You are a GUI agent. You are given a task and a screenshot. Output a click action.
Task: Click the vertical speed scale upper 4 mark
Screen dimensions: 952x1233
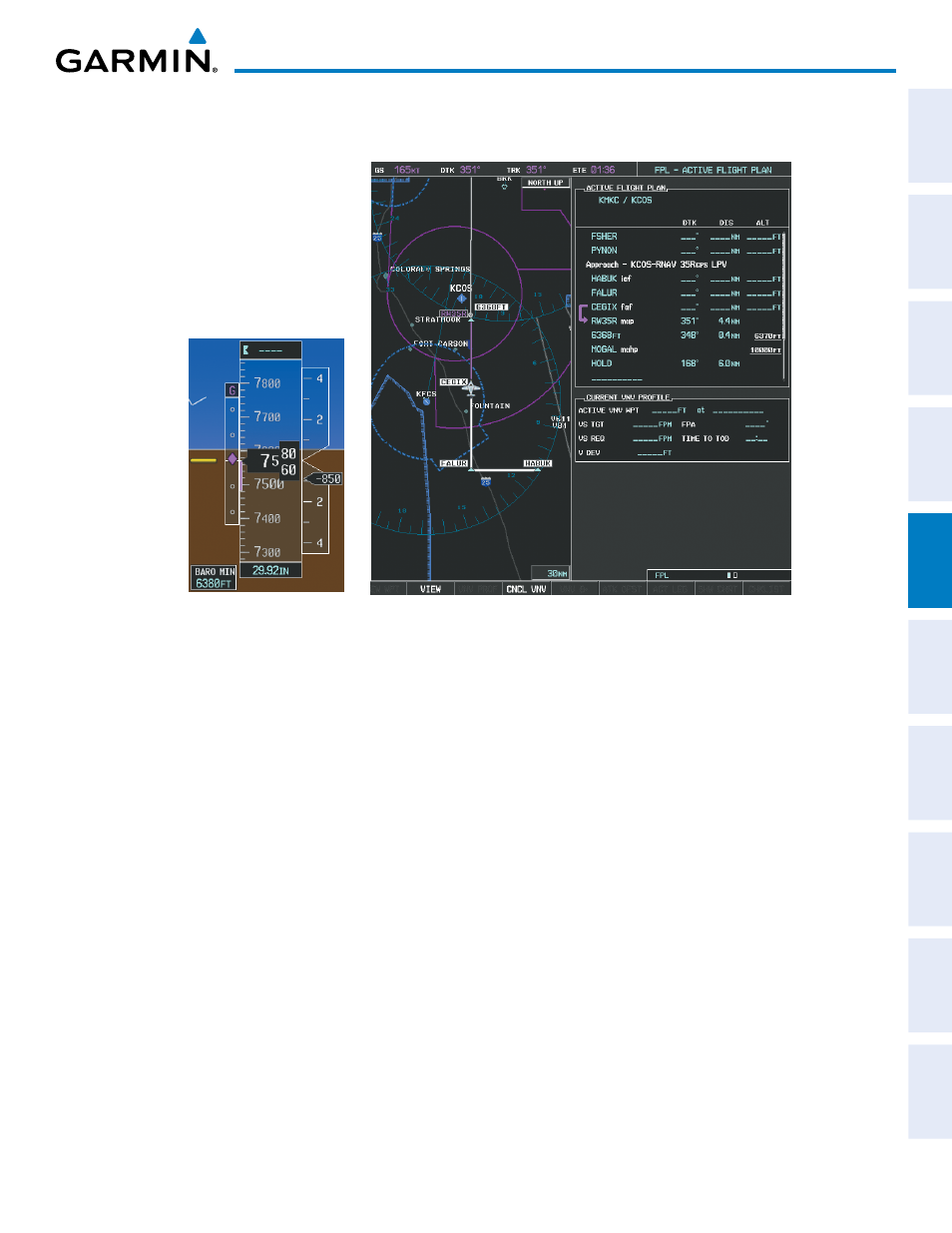[x=319, y=378]
